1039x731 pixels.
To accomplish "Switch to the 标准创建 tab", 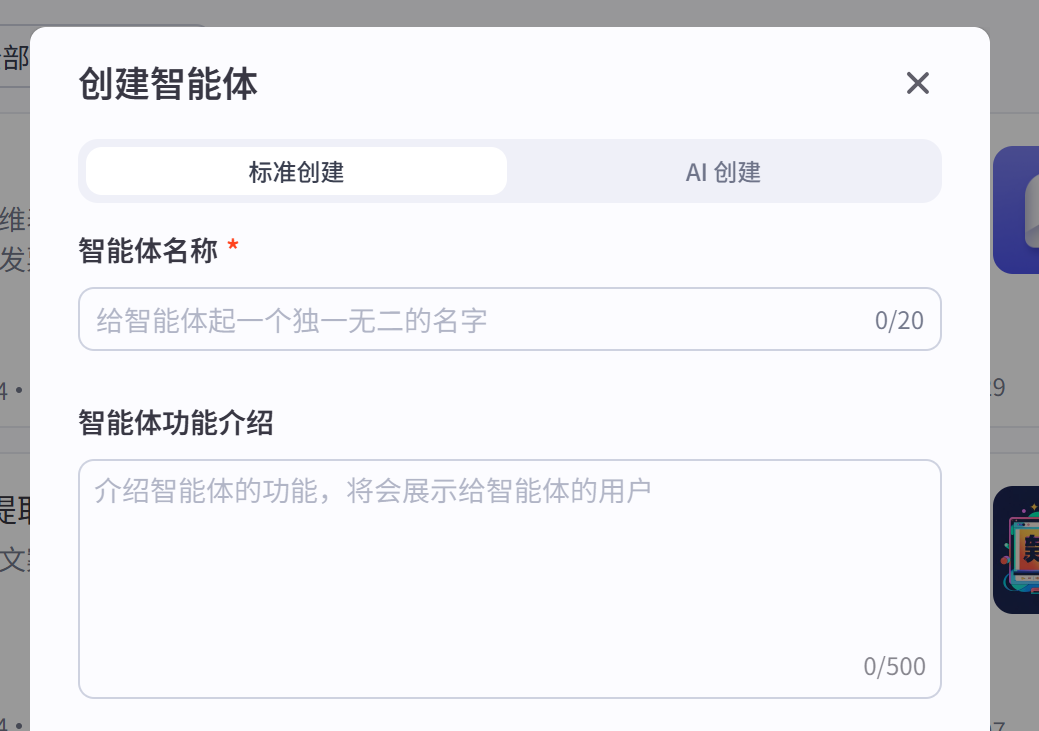I will tap(296, 172).
